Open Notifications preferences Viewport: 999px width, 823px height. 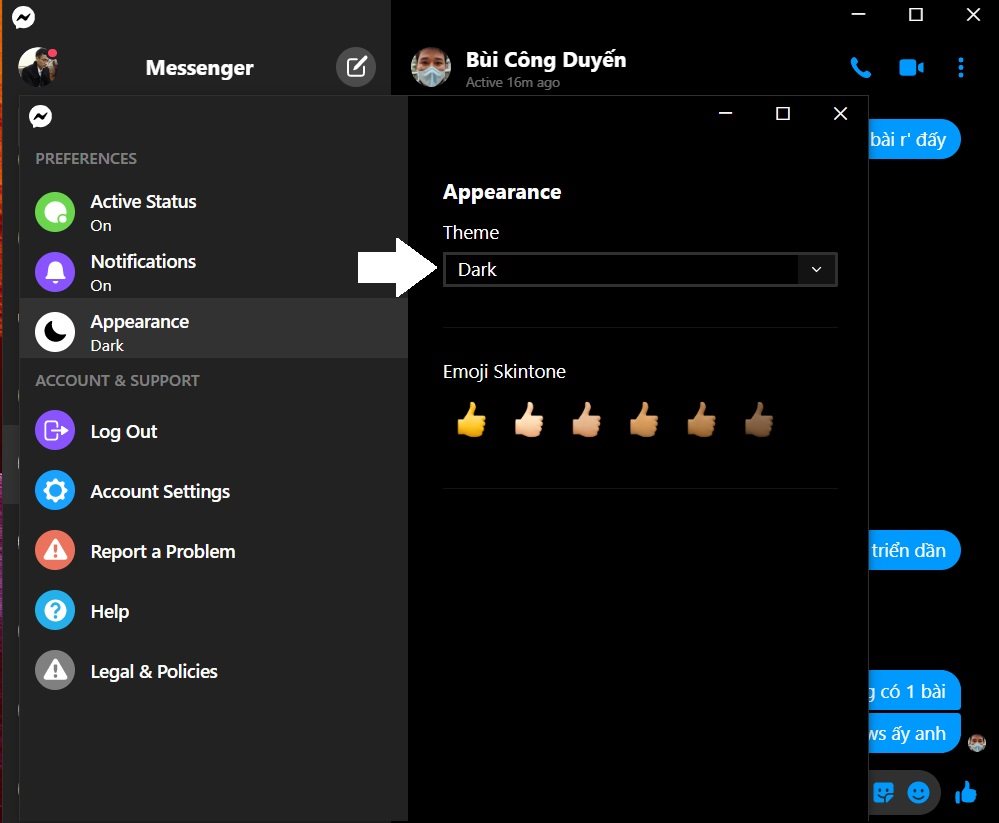[x=143, y=272]
